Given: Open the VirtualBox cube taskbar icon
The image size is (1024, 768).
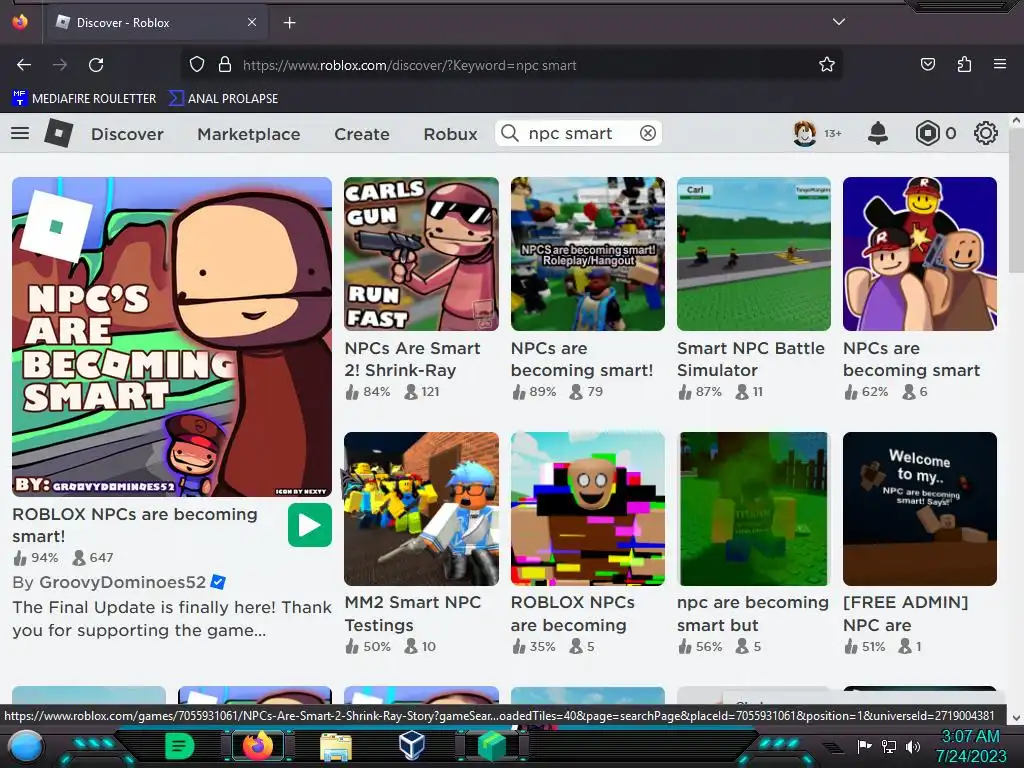Looking at the screenshot, I should tap(412, 745).
